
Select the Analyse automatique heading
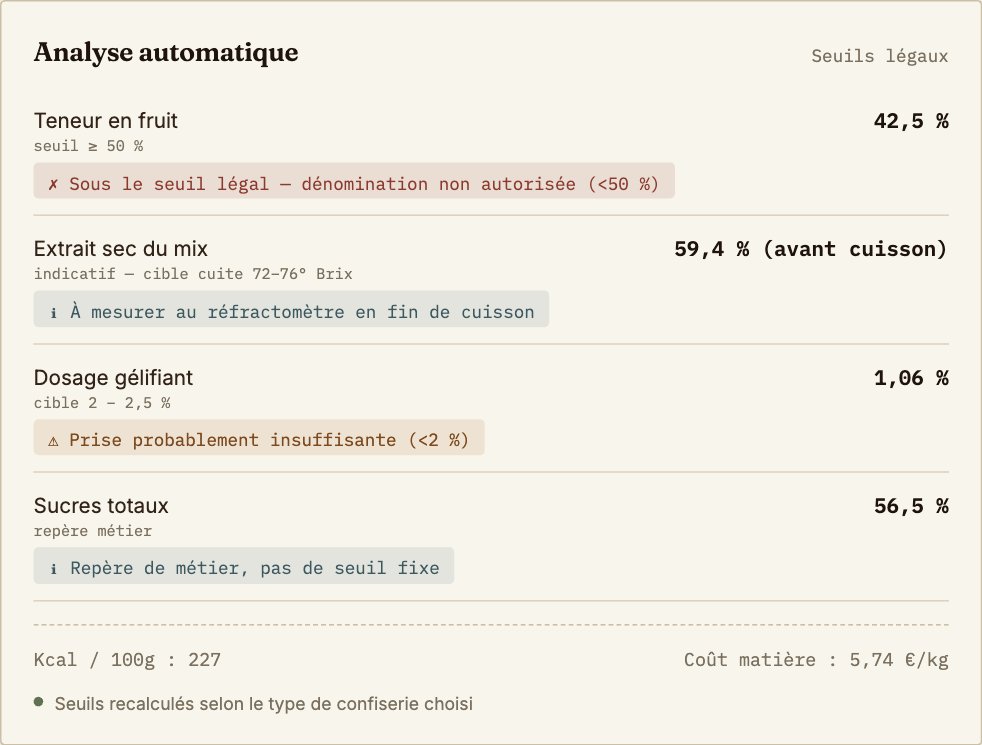pyautogui.click(x=166, y=52)
